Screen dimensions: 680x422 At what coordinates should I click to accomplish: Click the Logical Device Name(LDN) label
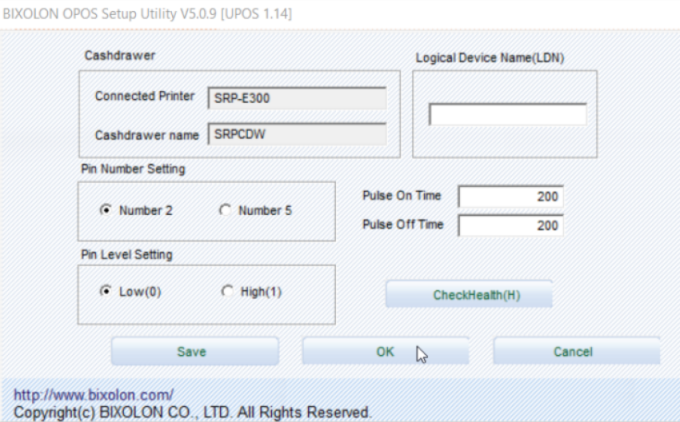490,58
